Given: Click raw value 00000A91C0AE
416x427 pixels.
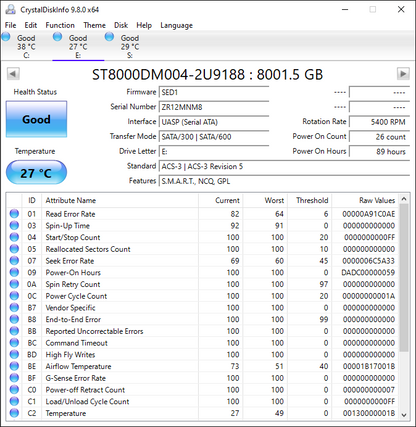Looking at the screenshot, I should pos(368,214).
